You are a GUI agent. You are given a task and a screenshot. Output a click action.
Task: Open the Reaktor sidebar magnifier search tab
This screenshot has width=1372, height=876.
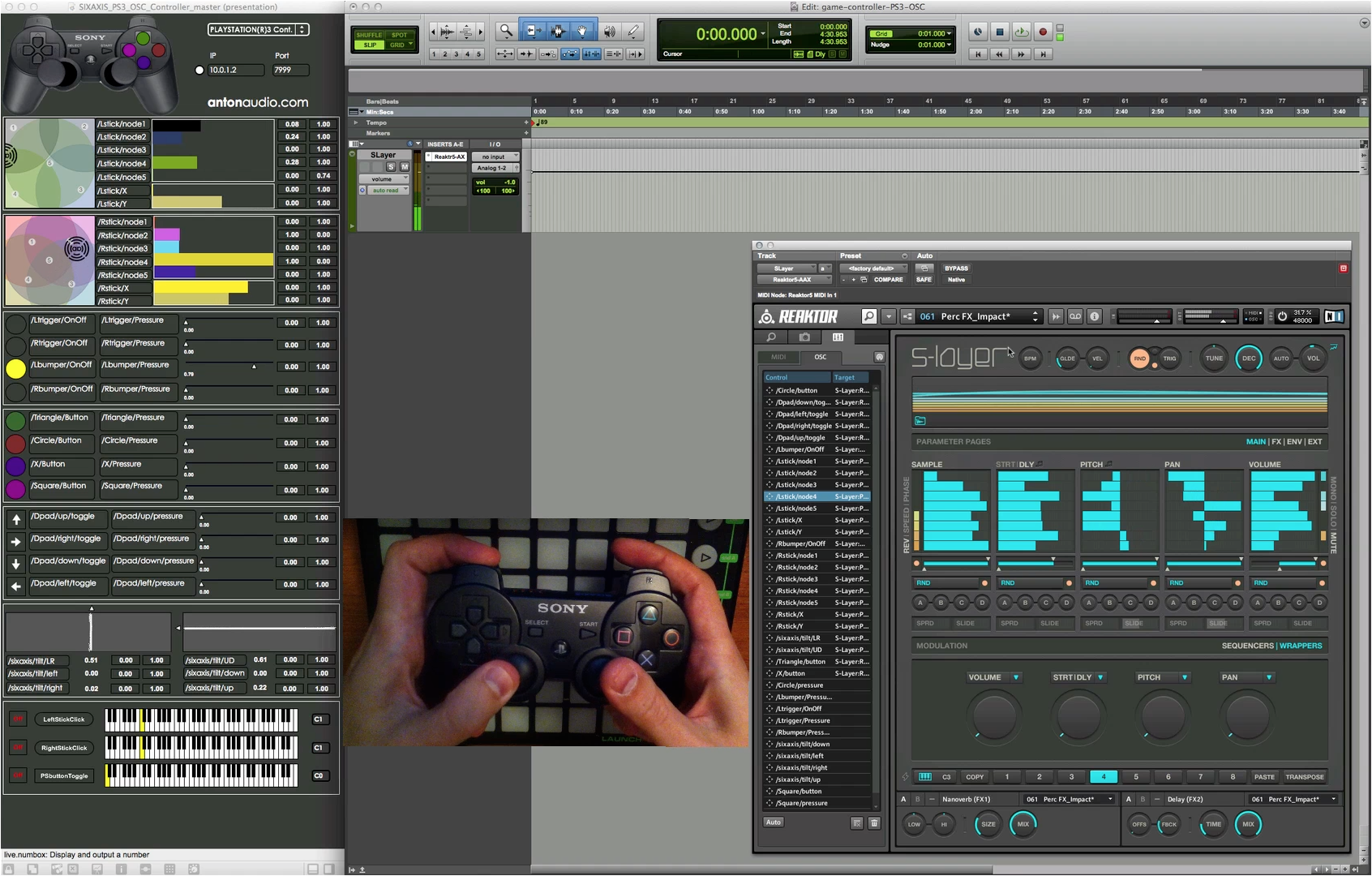pyautogui.click(x=771, y=337)
